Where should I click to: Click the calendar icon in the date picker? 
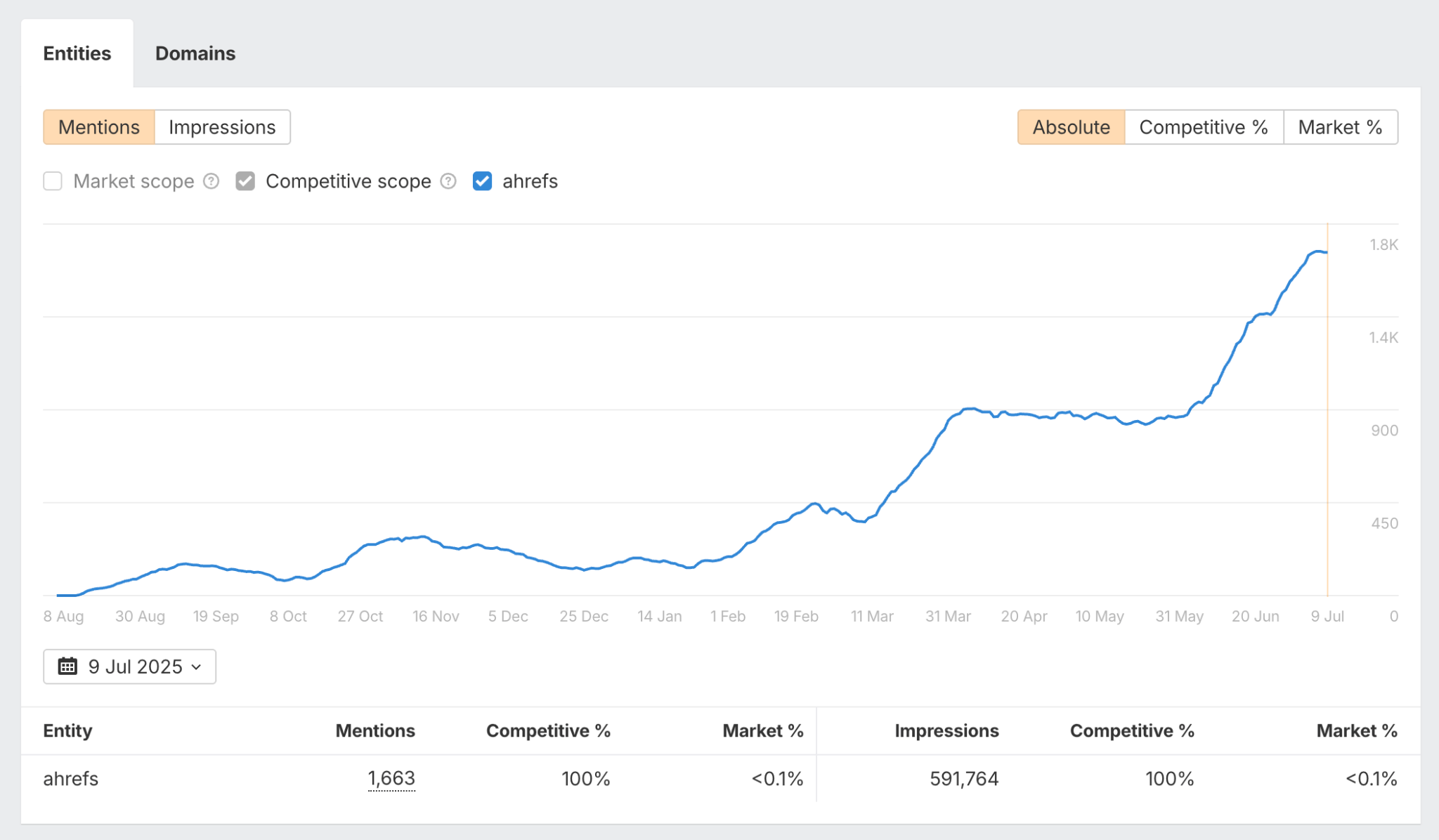point(68,667)
